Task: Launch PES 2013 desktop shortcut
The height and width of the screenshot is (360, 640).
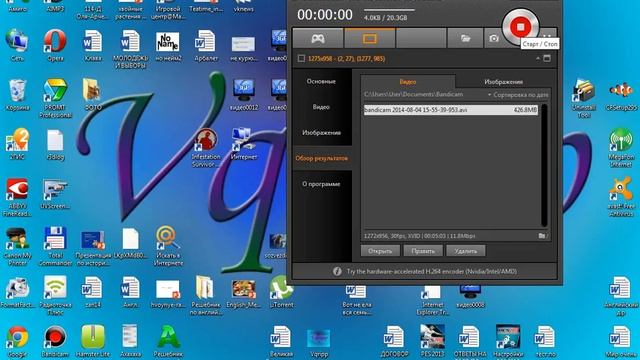Action: coord(432,341)
